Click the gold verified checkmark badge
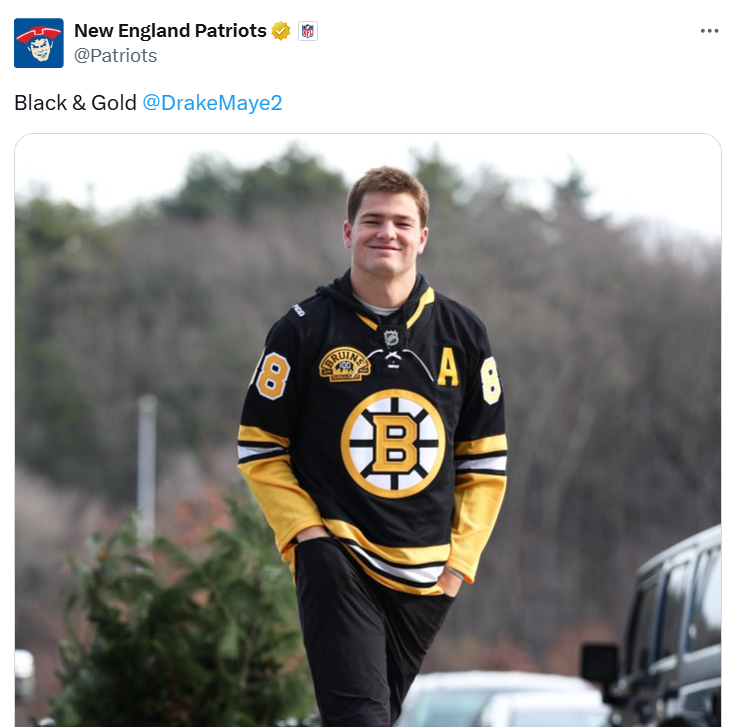Viewport: 731px width, 727px height. point(281,31)
